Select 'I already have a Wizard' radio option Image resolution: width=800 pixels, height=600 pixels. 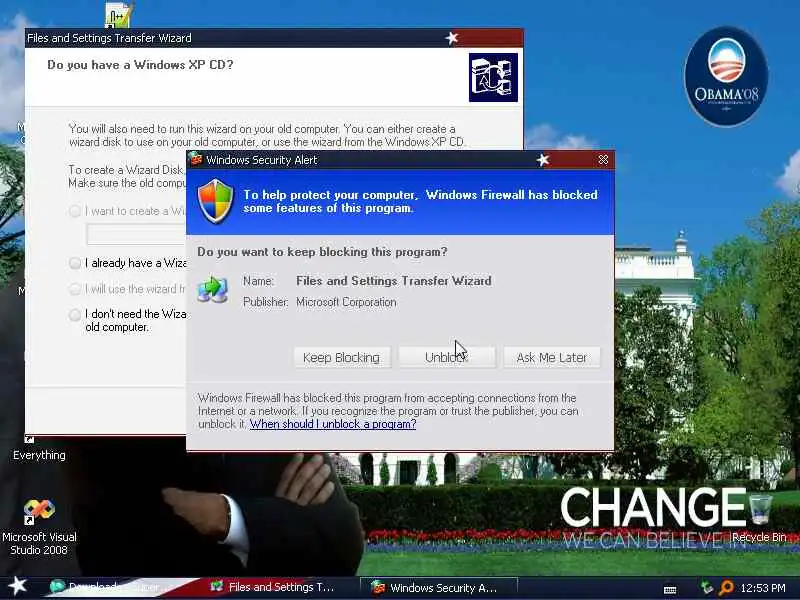pos(75,263)
